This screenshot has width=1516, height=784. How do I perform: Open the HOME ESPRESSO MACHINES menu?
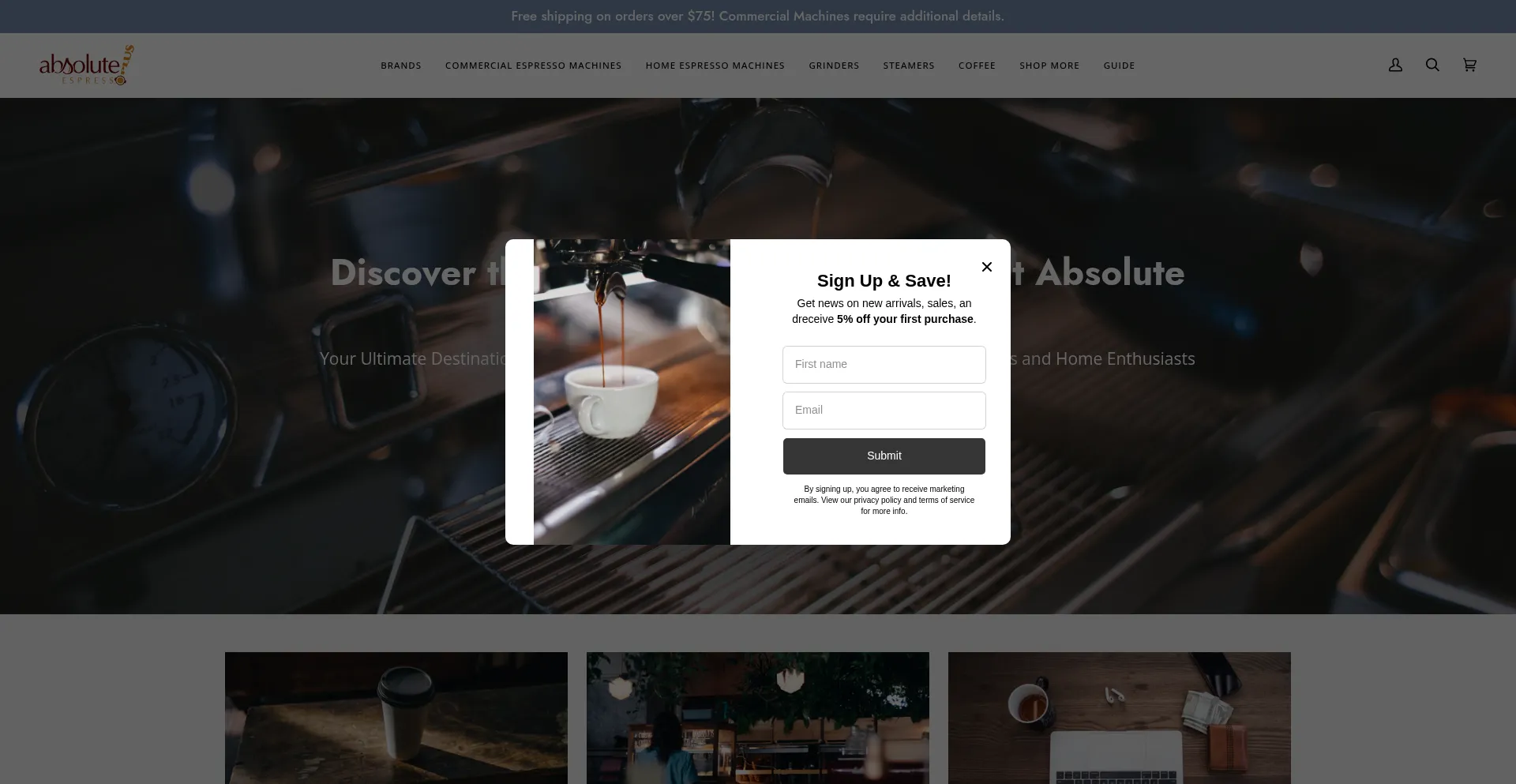coord(715,66)
